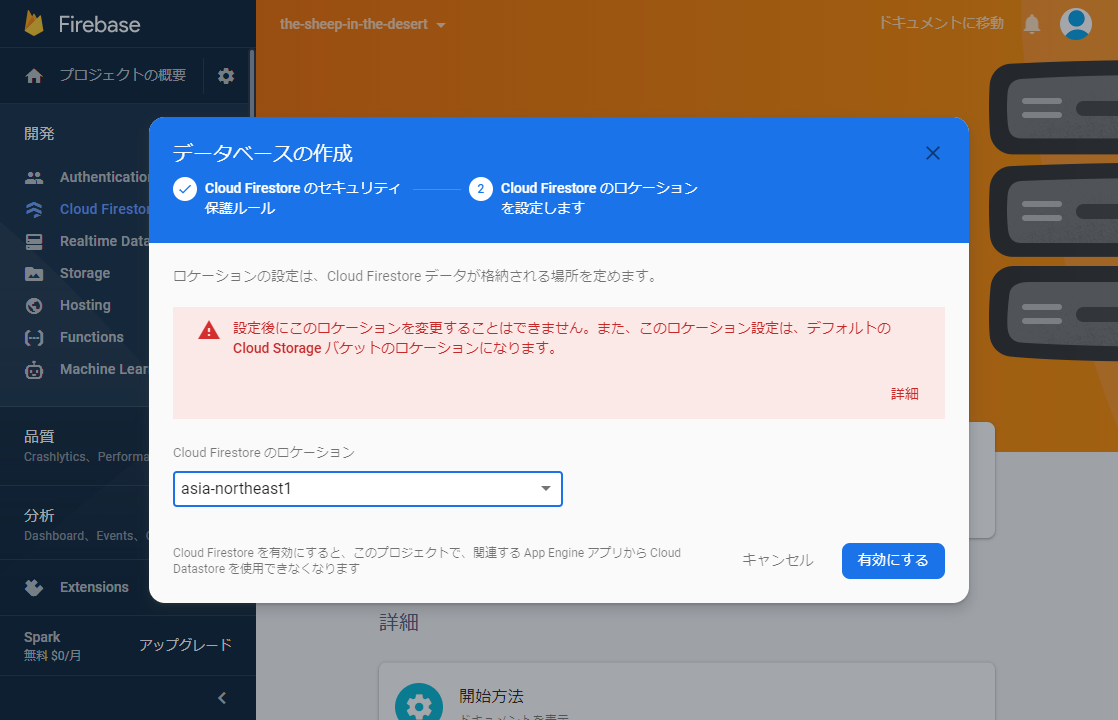
Task: Select the Cloud Firestore sidebar icon
Action: coord(32,208)
